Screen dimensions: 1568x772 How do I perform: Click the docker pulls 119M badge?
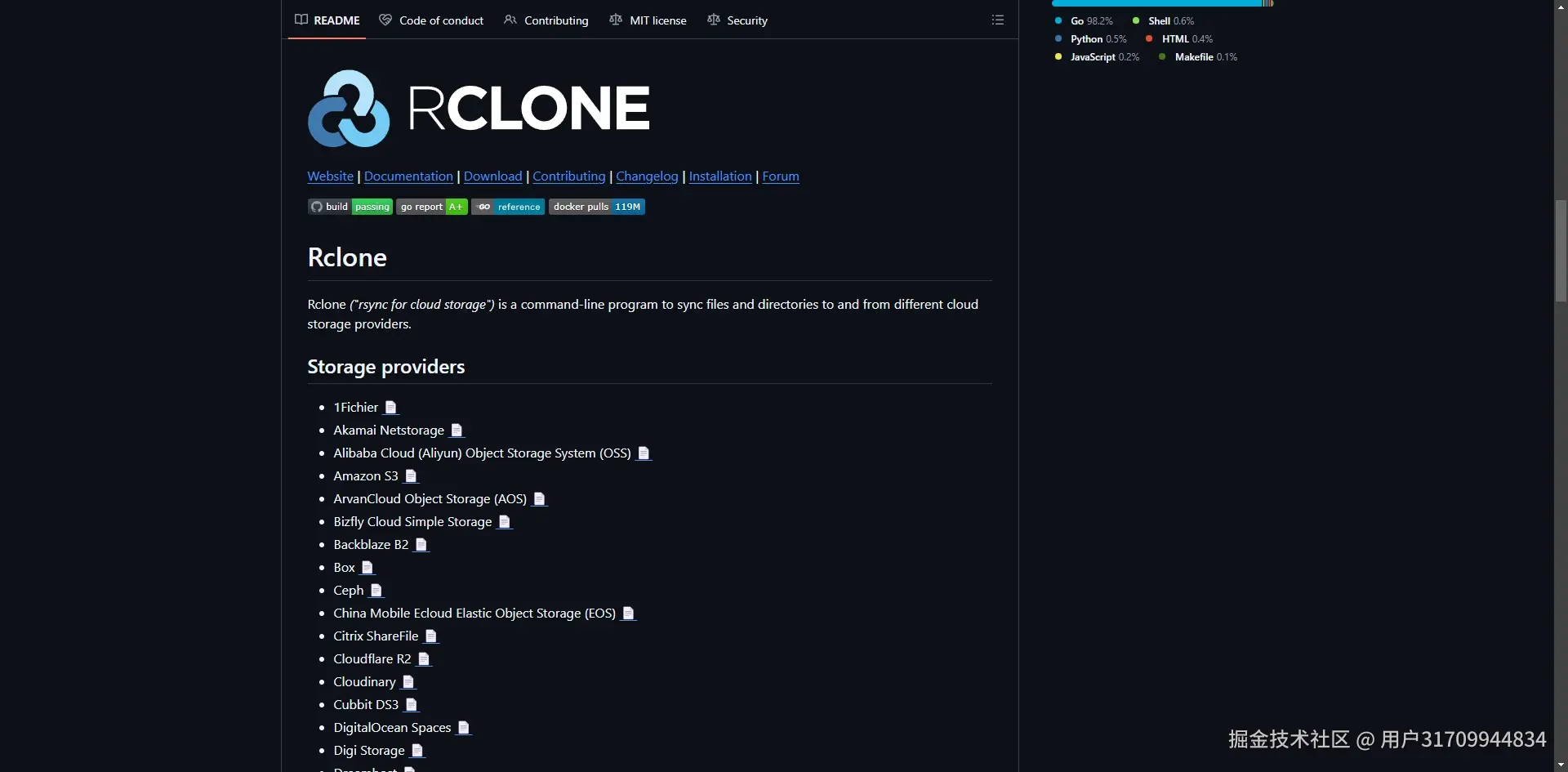[x=597, y=207]
